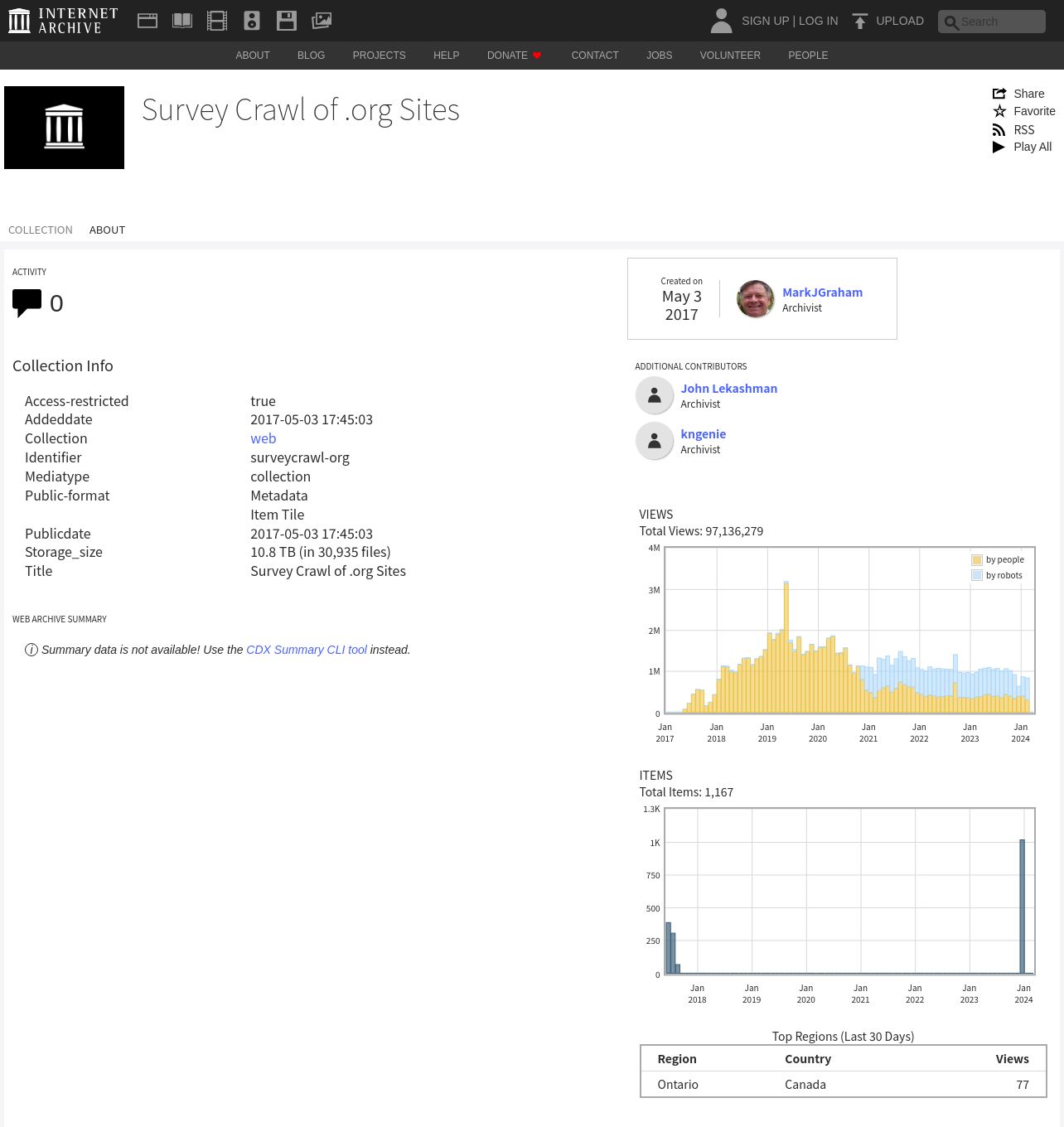The image size is (1064, 1127).
Task: Open the Software floppy disk icon
Action: (287, 21)
